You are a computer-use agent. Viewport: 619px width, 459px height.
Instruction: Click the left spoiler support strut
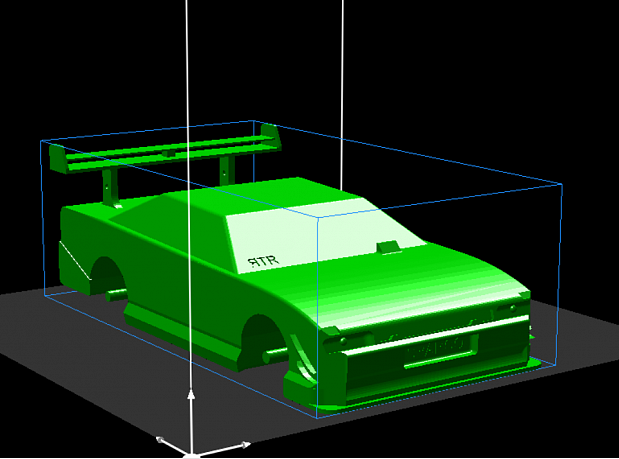[x=109, y=187]
